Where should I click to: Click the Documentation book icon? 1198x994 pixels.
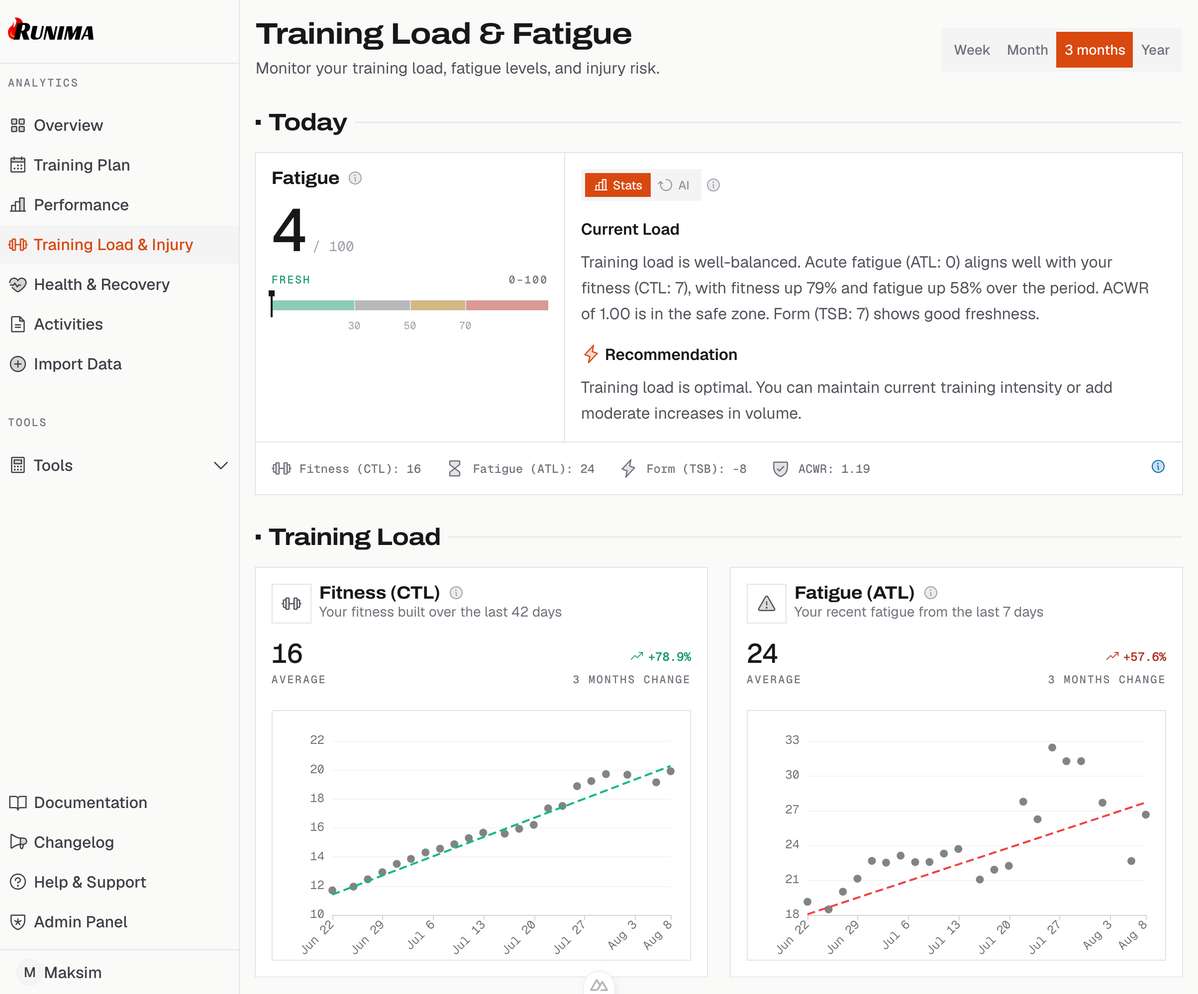18,802
